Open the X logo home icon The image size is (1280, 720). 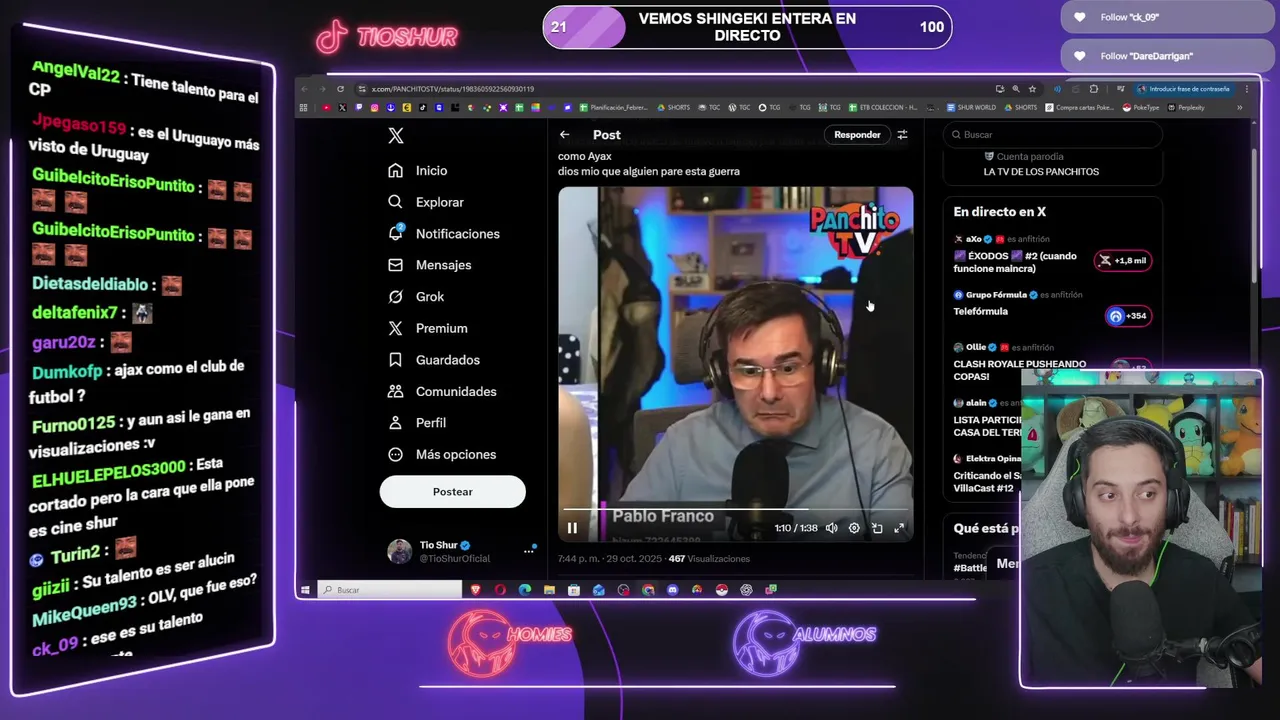396,136
